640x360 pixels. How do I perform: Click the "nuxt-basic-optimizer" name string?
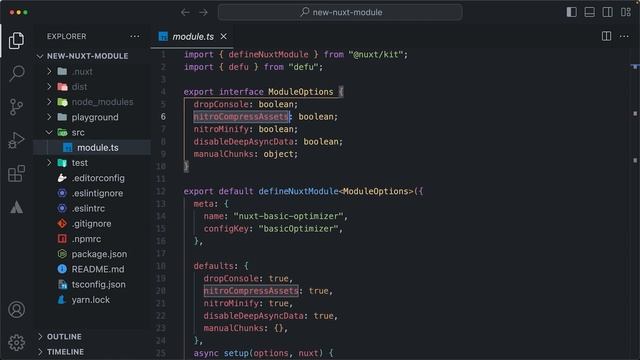(x=290, y=216)
